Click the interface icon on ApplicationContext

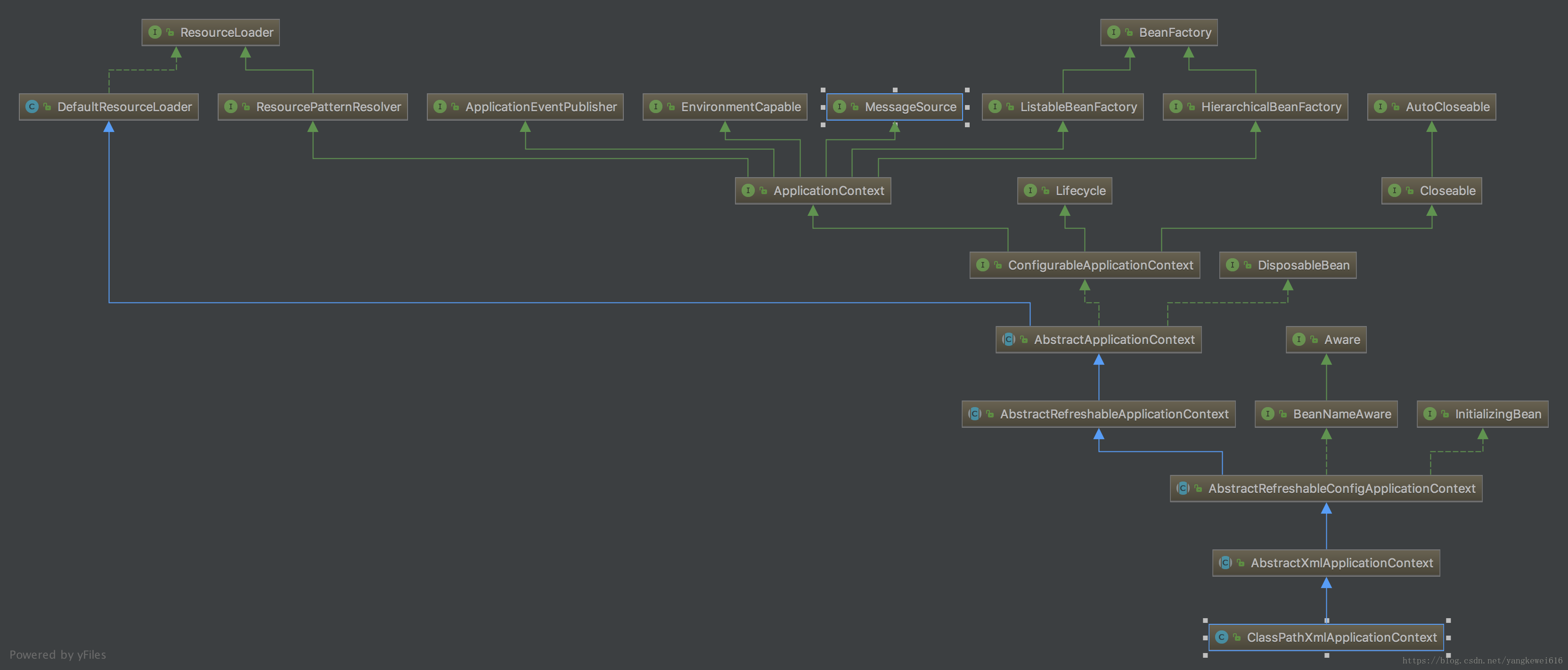click(748, 190)
